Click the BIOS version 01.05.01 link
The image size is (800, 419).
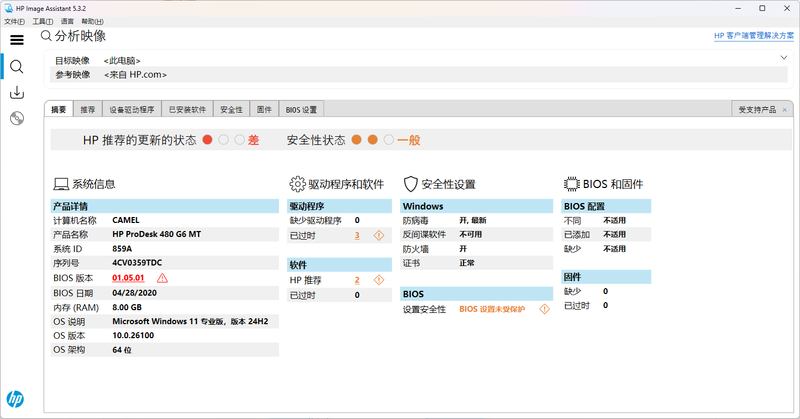coord(129,278)
